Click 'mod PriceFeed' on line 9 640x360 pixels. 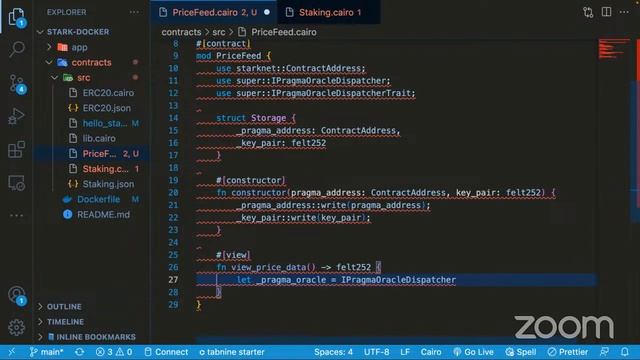(229, 56)
